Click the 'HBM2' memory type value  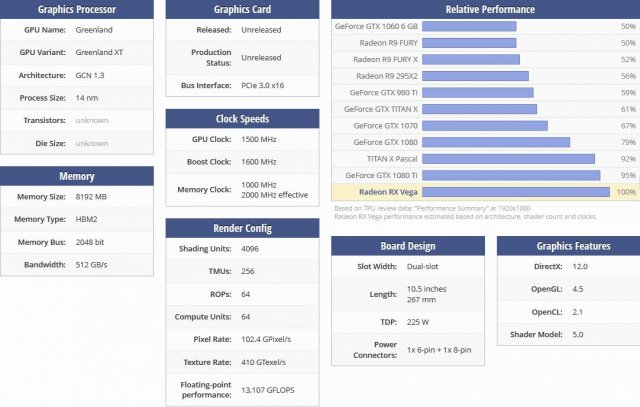tap(87, 219)
